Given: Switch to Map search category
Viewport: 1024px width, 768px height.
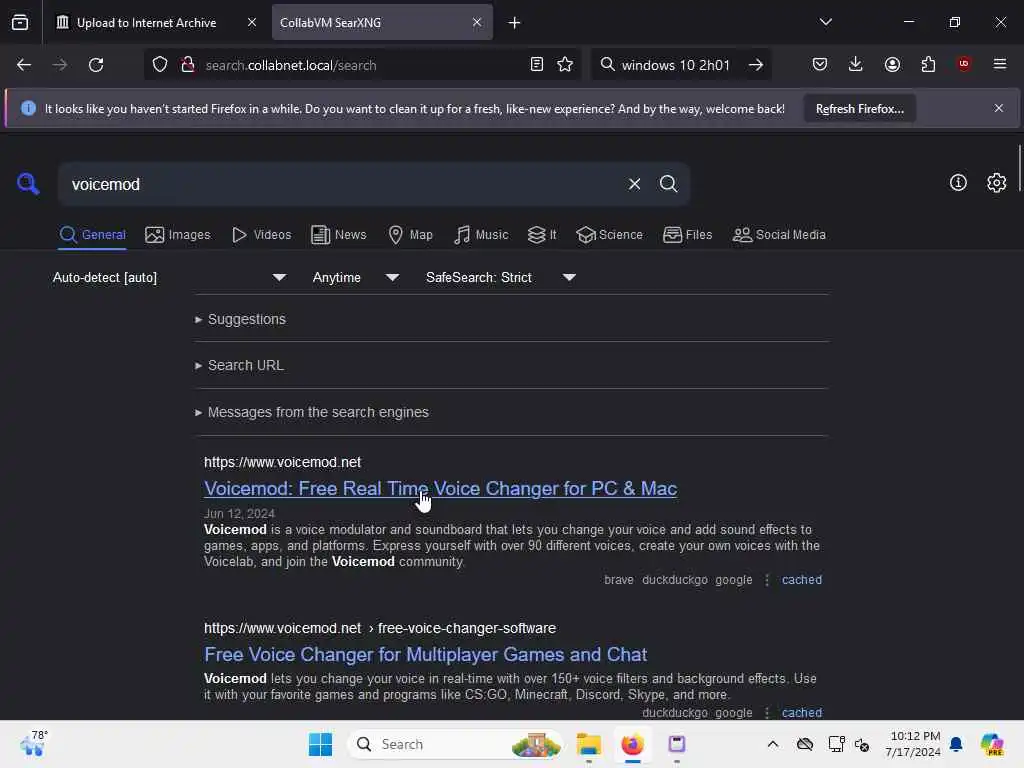Looking at the screenshot, I should tap(410, 234).
